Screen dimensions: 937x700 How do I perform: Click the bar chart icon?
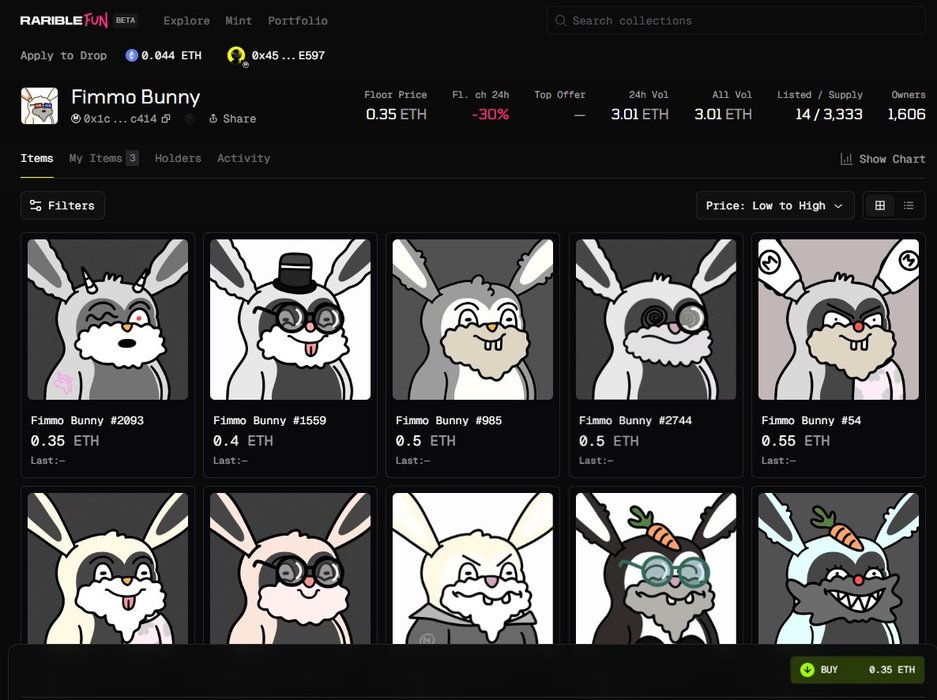coord(846,159)
